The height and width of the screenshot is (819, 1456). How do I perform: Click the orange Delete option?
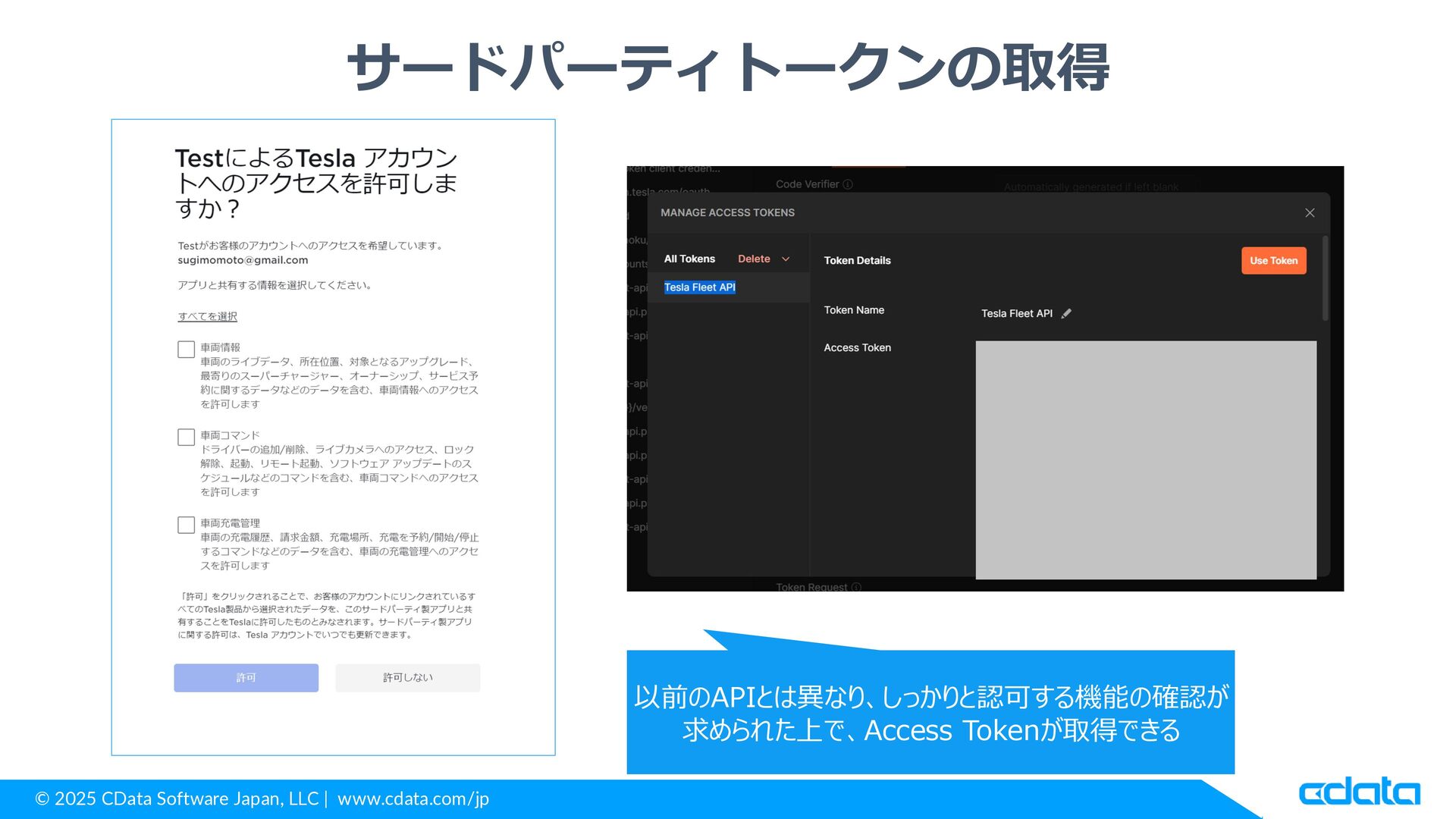tap(753, 259)
